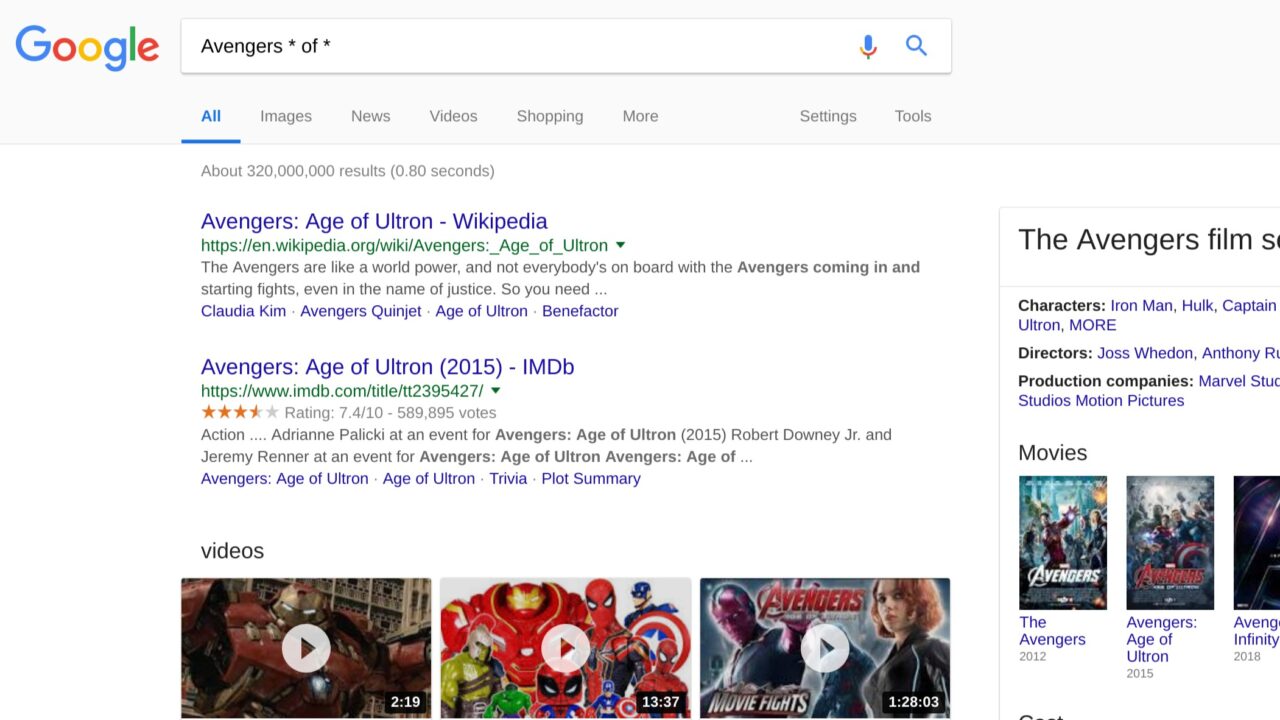The height and width of the screenshot is (720, 1280).
Task: Expand the More search categories dropdown
Action: coord(640,116)
